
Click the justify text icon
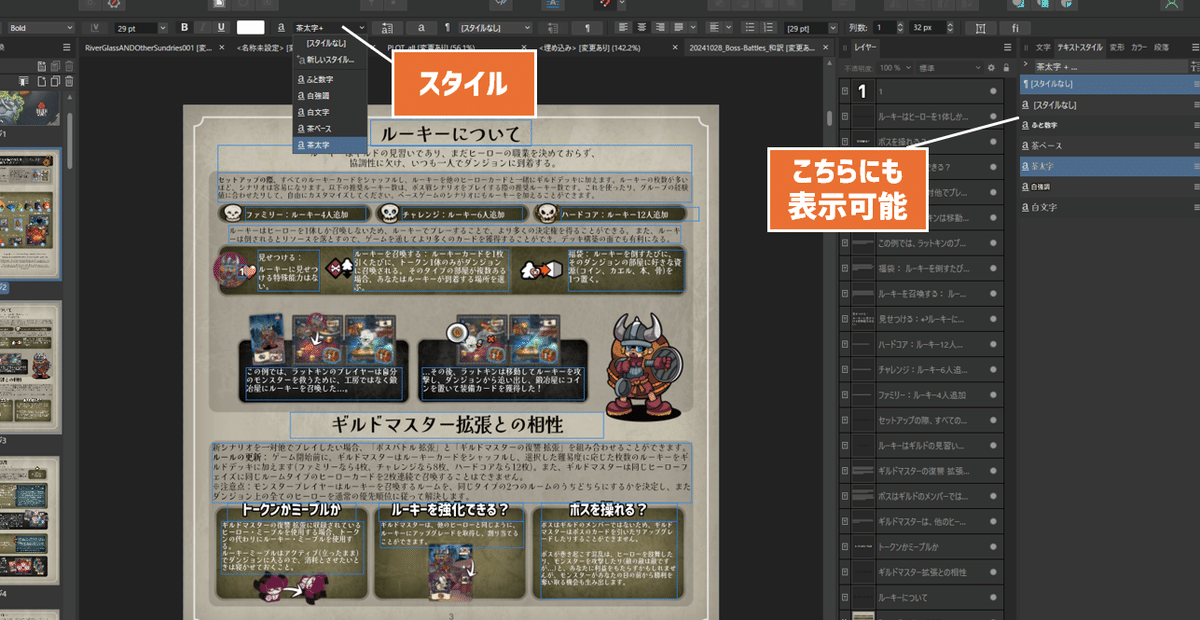[x=677, y=28]
